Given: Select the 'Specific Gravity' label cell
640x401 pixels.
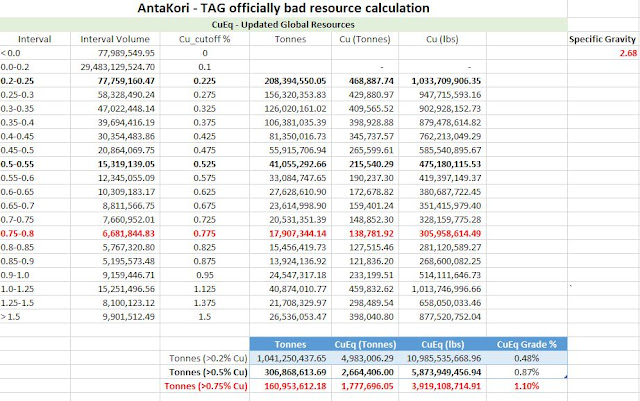Looking at the screenshot, I should click(602, 39).
